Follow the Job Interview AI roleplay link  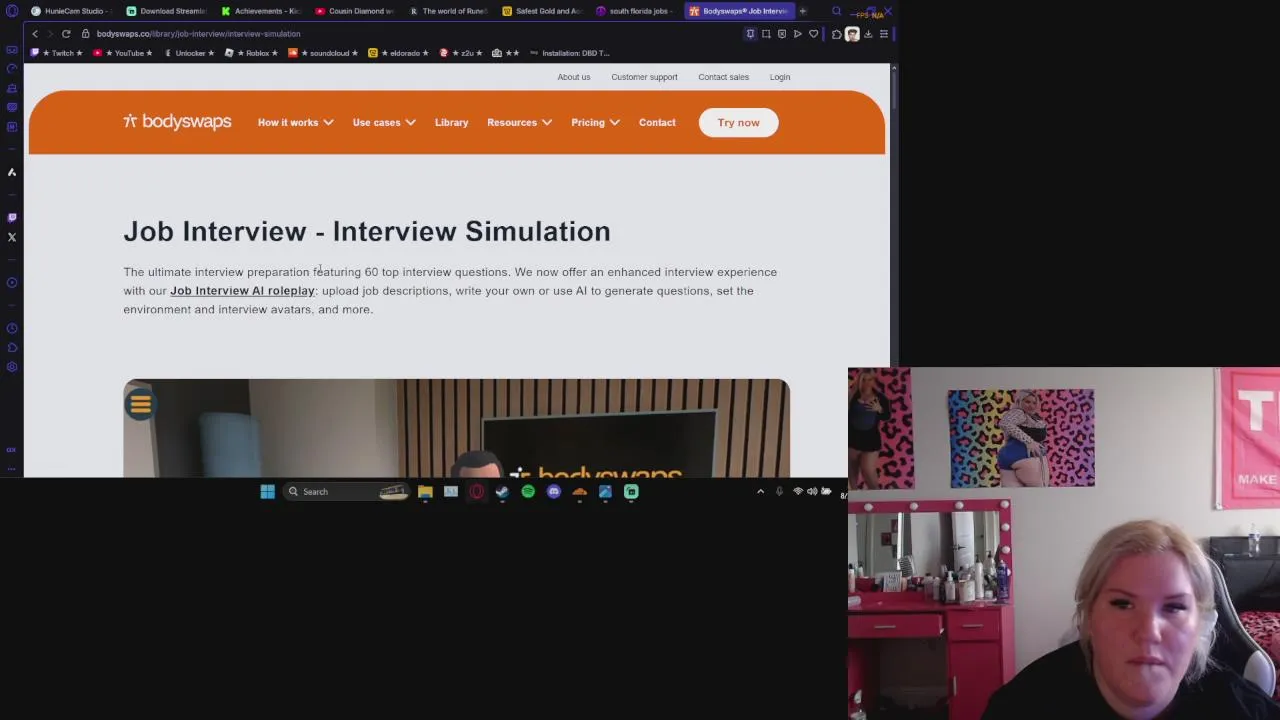(242, 291)
